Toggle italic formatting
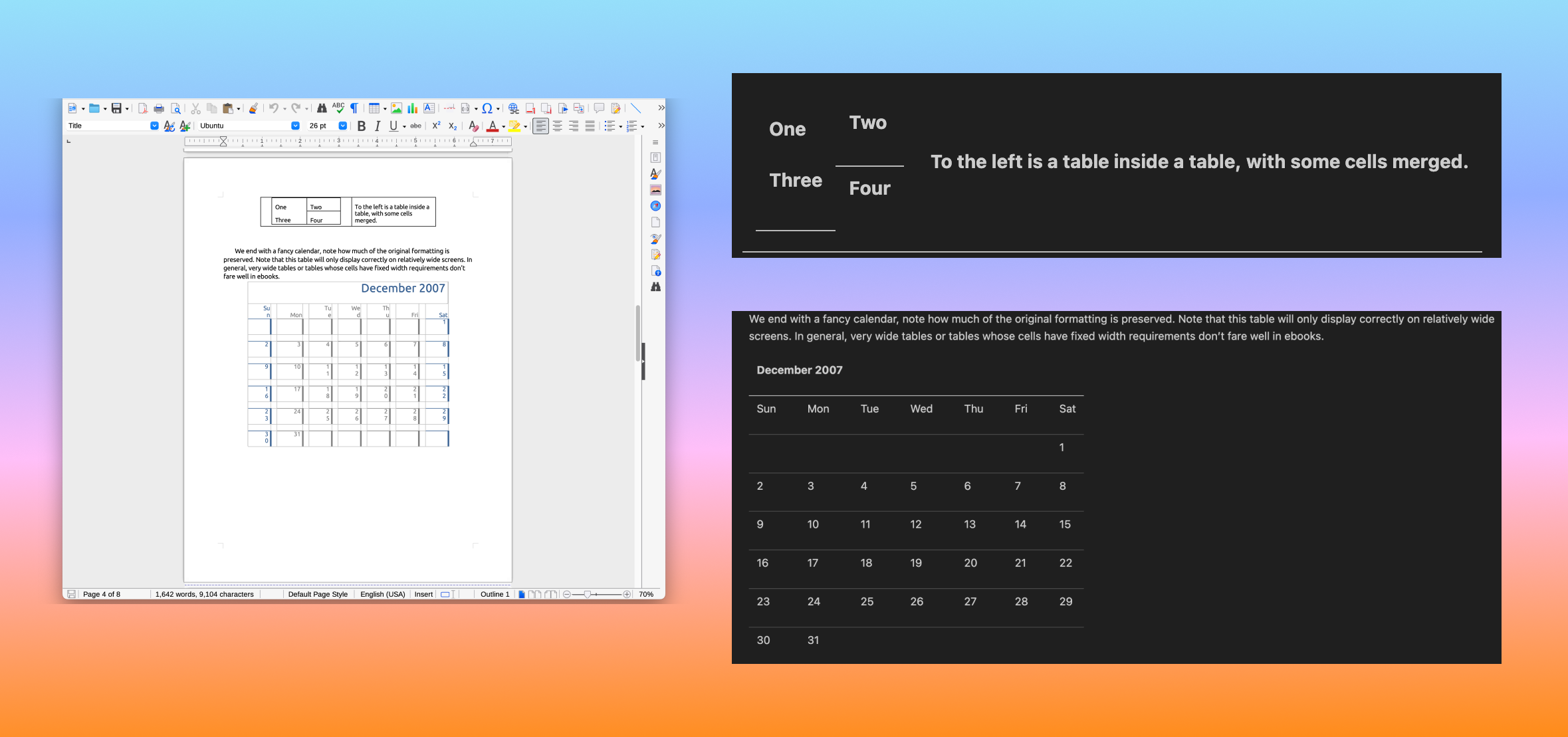Screen dimensions: 1568x737 pos(378,126)
